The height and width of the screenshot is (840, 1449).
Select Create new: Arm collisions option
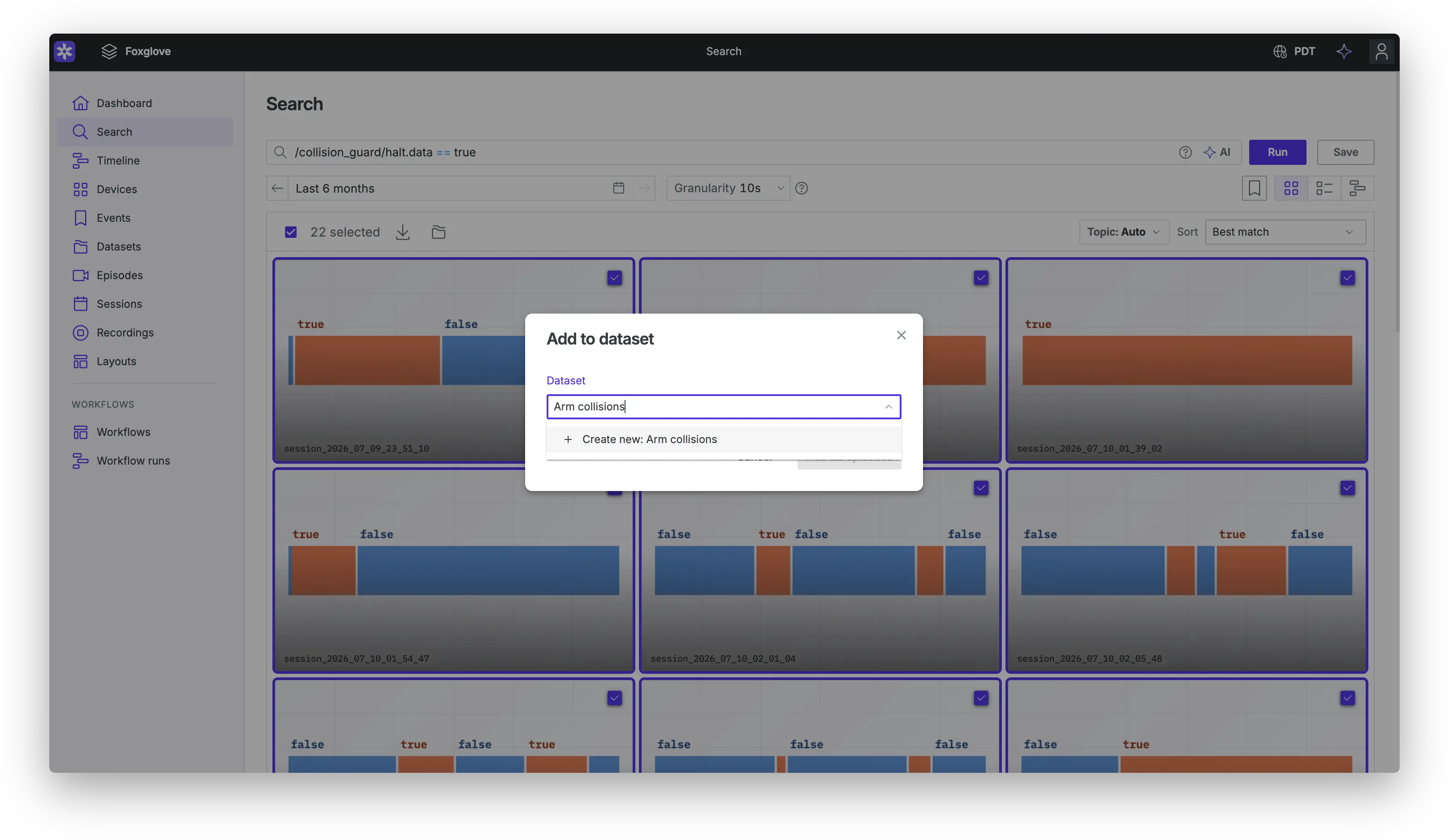pyautogui.click(x=723, y=440)
